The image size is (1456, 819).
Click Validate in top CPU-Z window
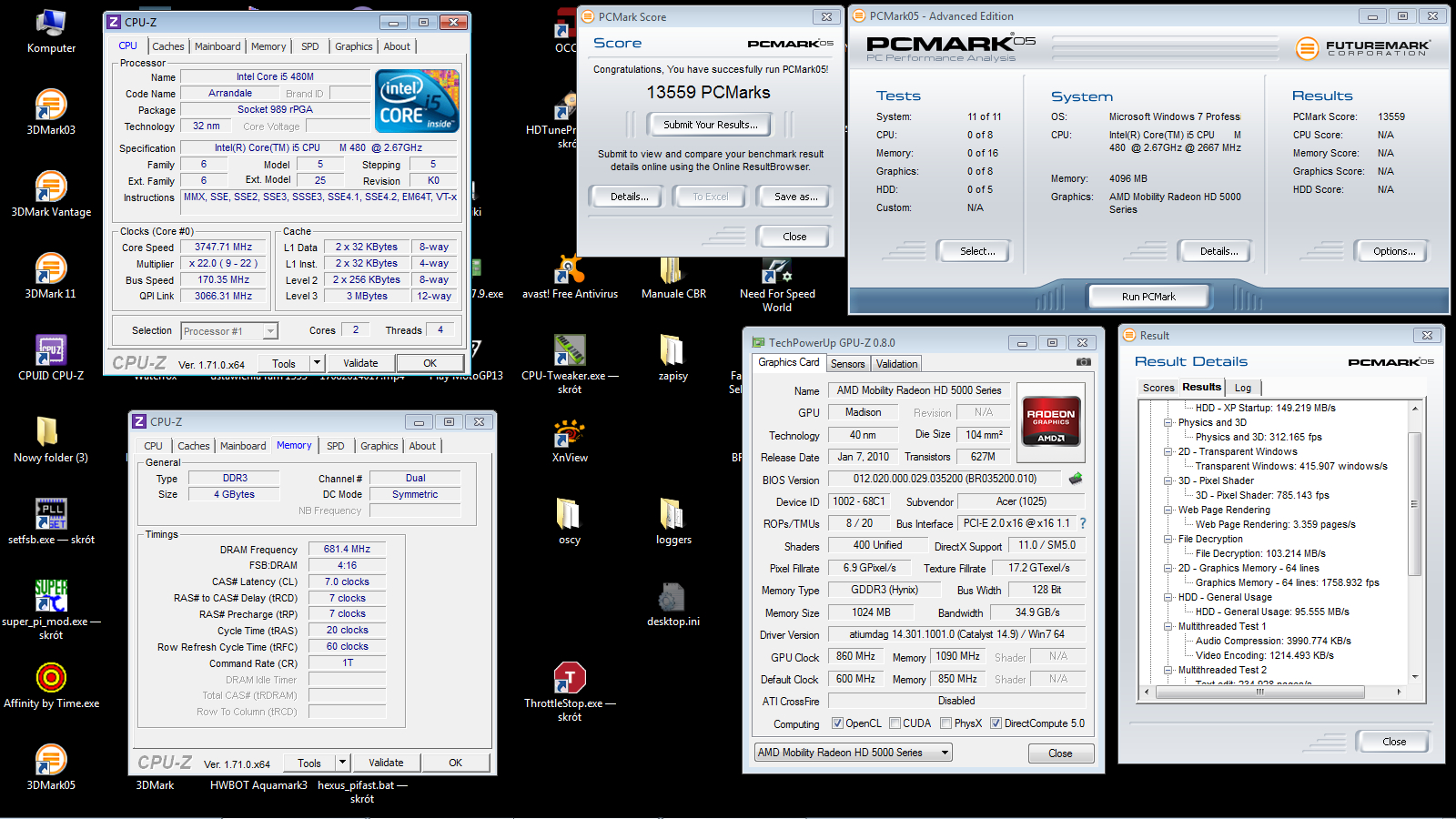pyautogui.click(x=360, y=363)
